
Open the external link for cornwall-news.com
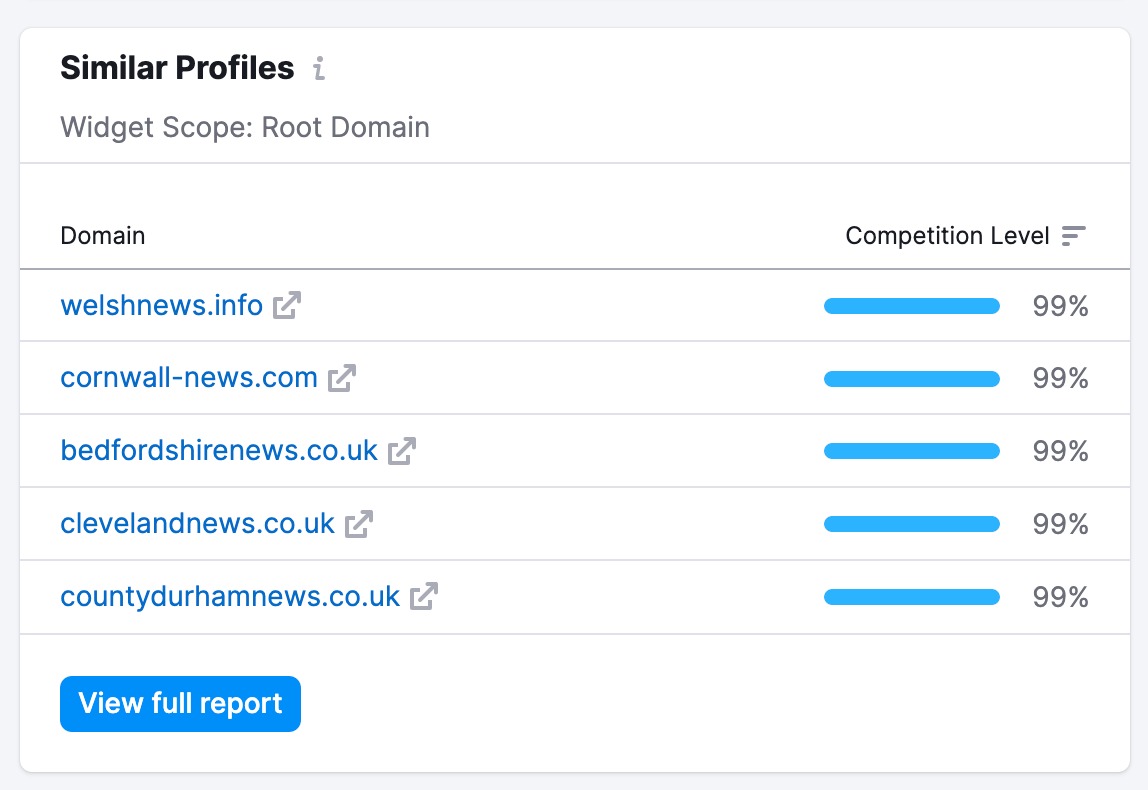[343, 379]
